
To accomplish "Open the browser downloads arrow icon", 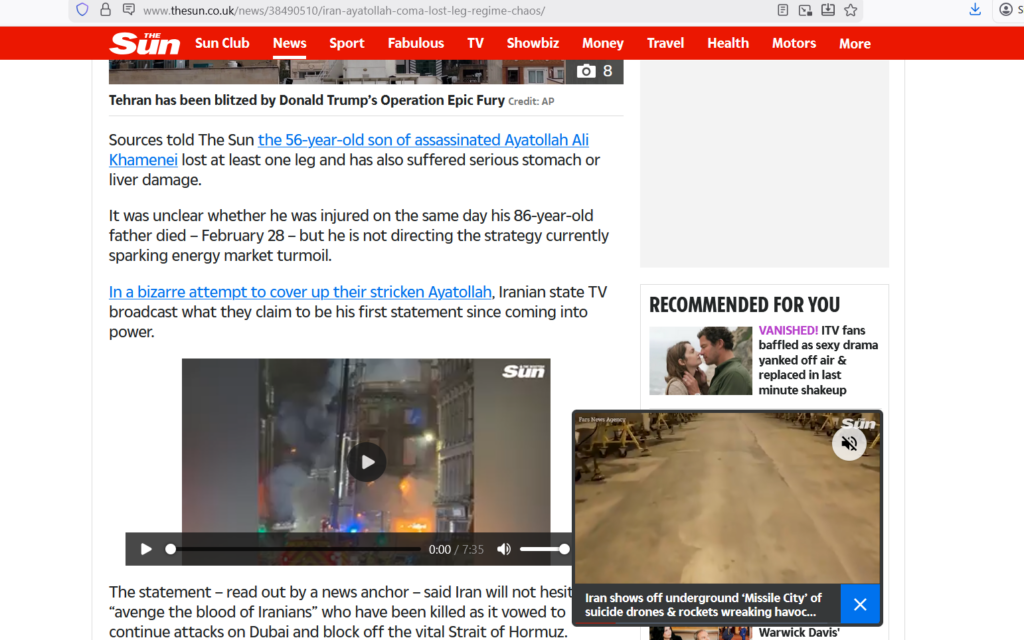I will coord(975,10).
